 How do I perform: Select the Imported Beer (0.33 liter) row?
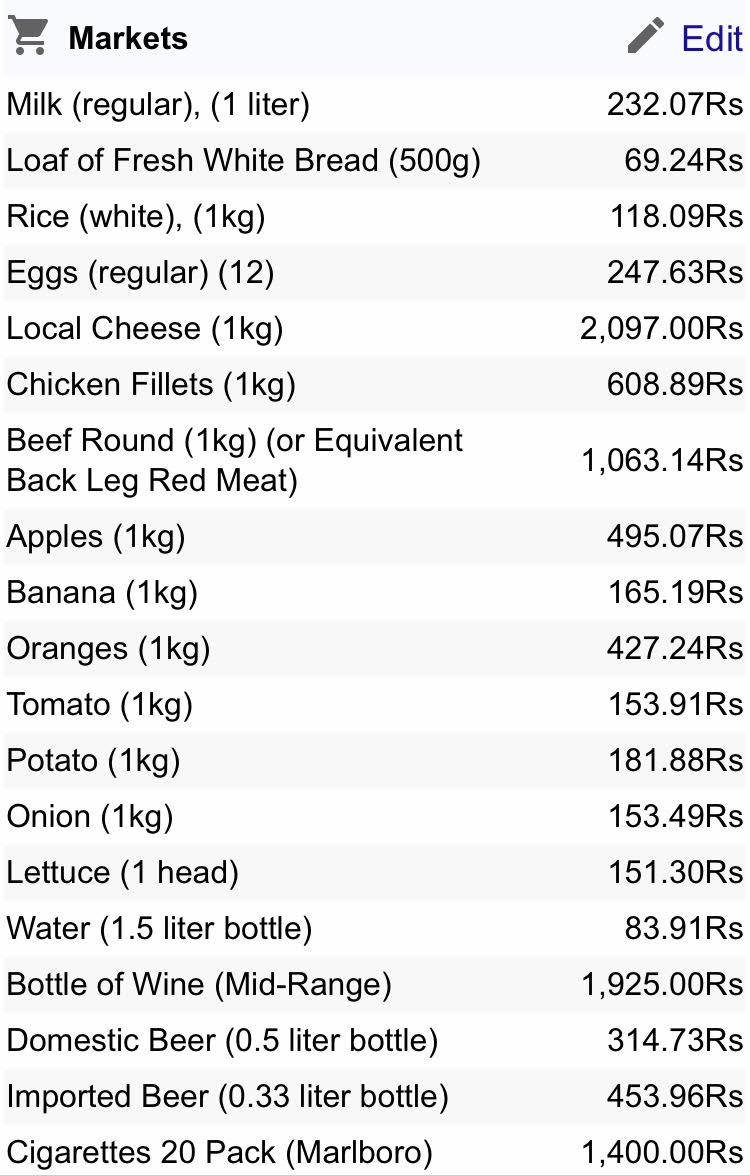pyautogui.click(x=375, y=1096)
